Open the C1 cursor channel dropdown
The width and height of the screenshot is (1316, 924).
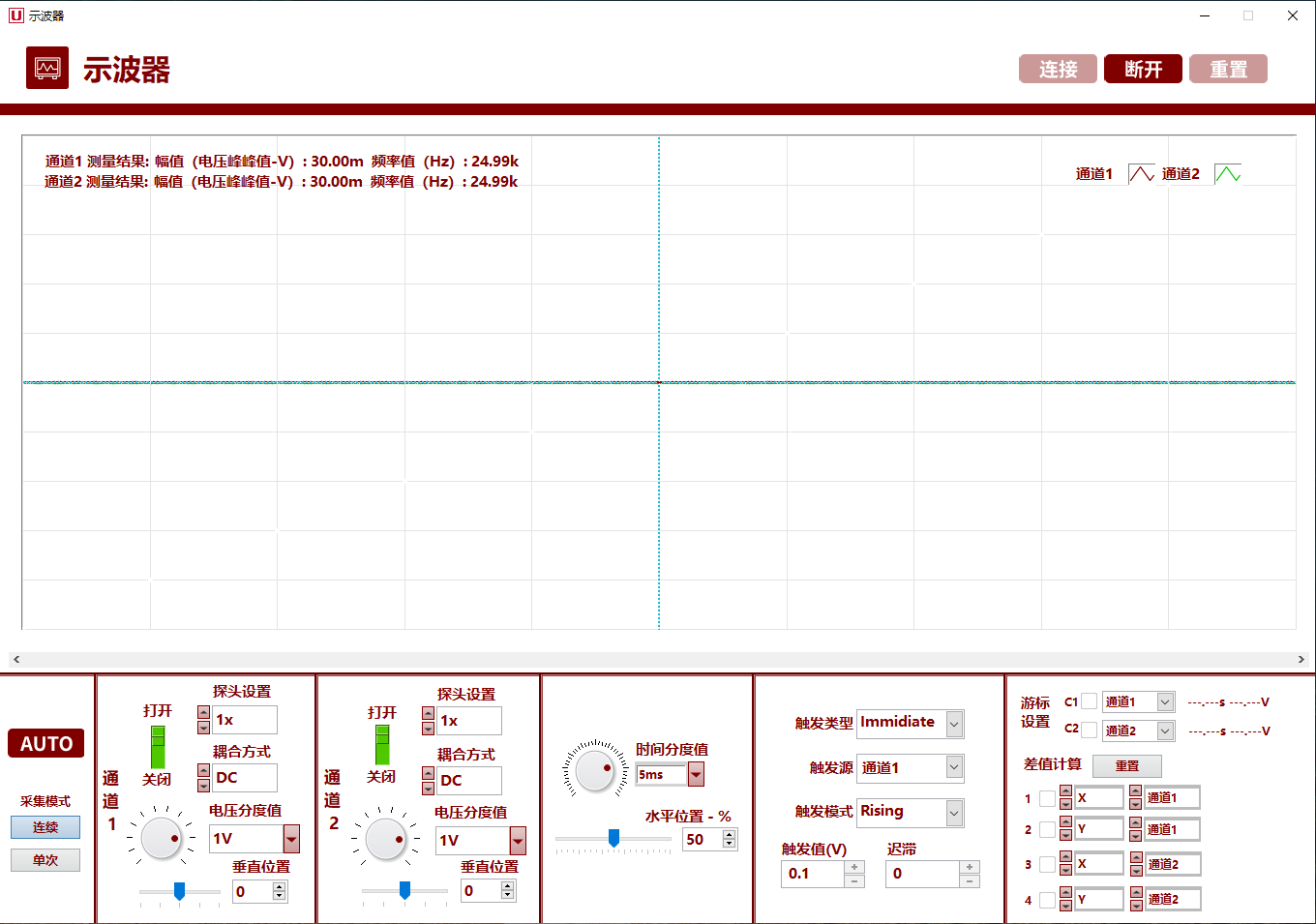(1165, 702)
